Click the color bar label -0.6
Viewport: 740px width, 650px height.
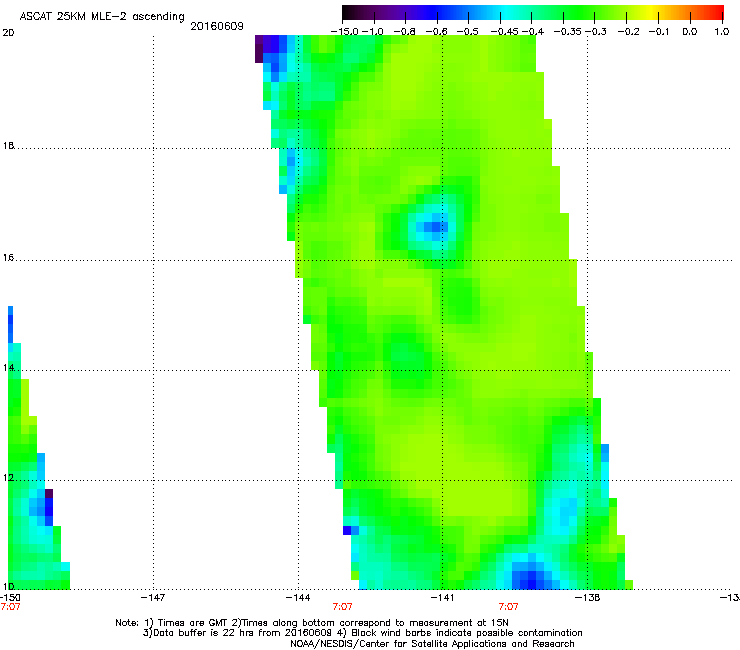[437, 32]
